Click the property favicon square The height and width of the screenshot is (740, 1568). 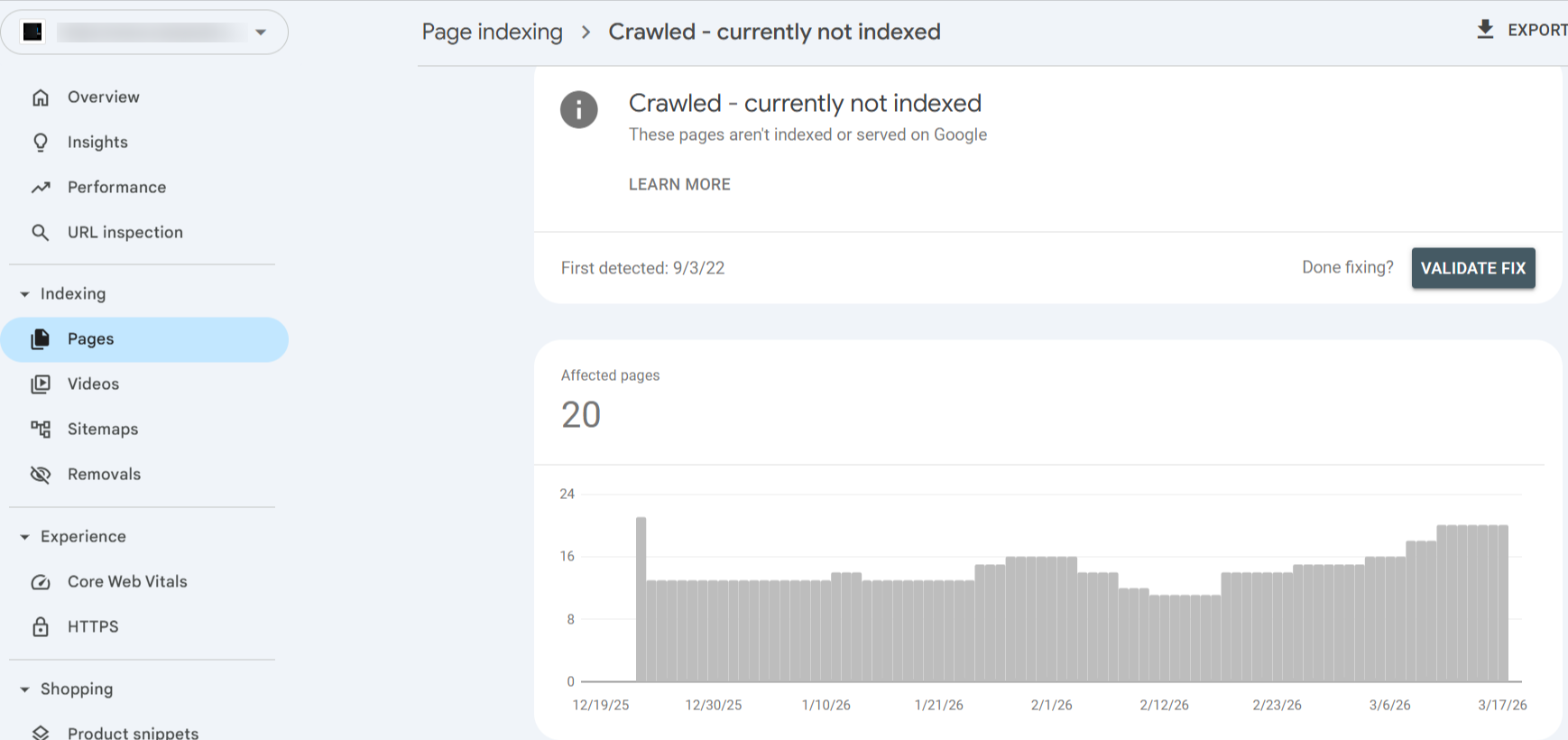[33, 32]
